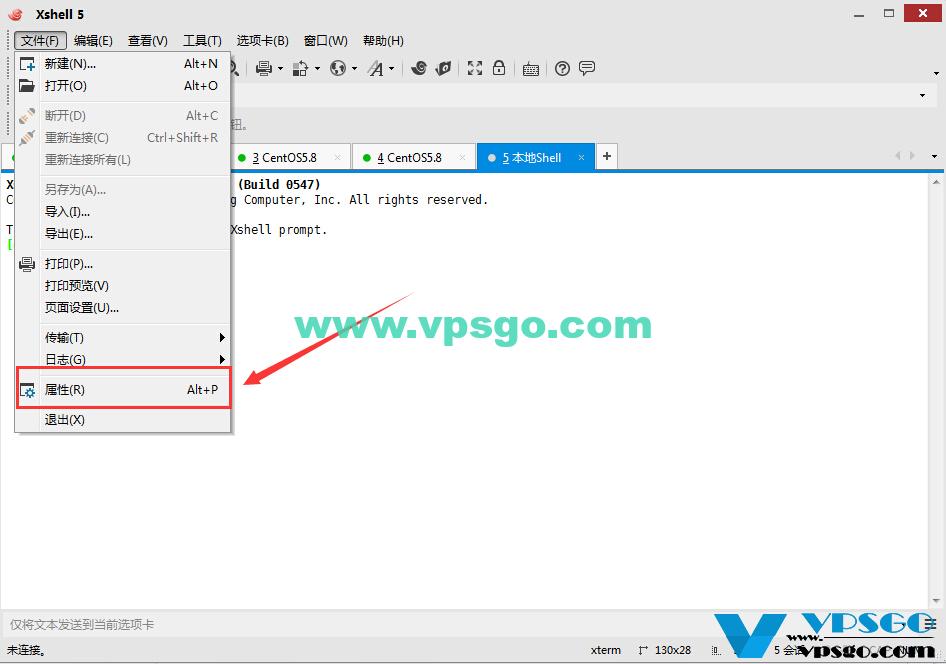The width and height of the screenshot is (946, 664).
Task: Click the xterm status bar entry
Action: [606, 650]
